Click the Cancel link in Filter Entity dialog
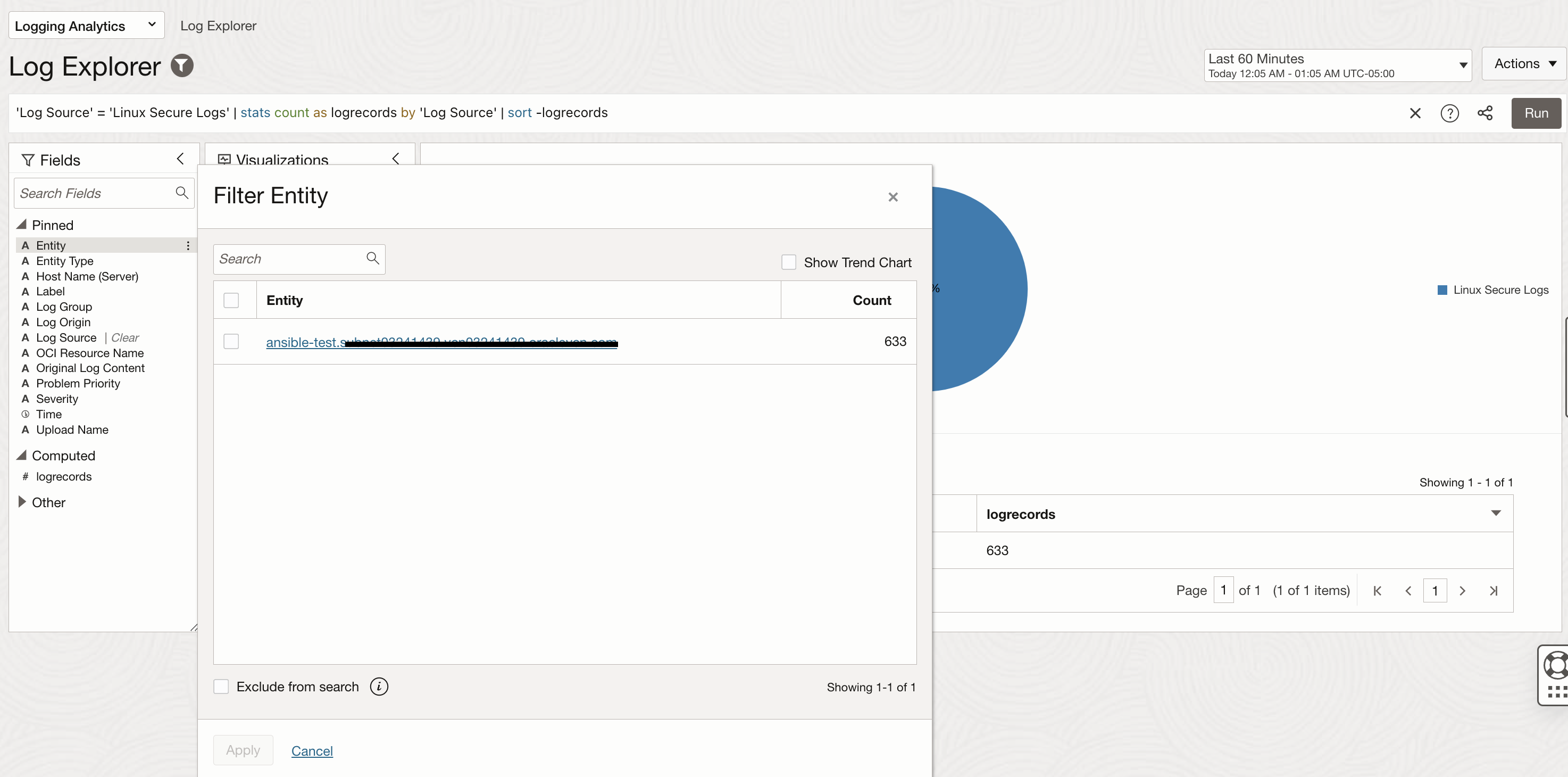 (312, 751)
